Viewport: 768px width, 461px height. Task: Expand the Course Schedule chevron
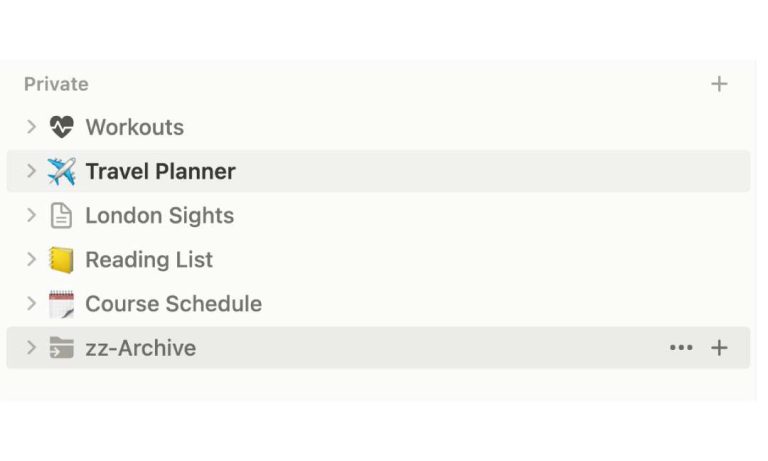pos(31,304)
